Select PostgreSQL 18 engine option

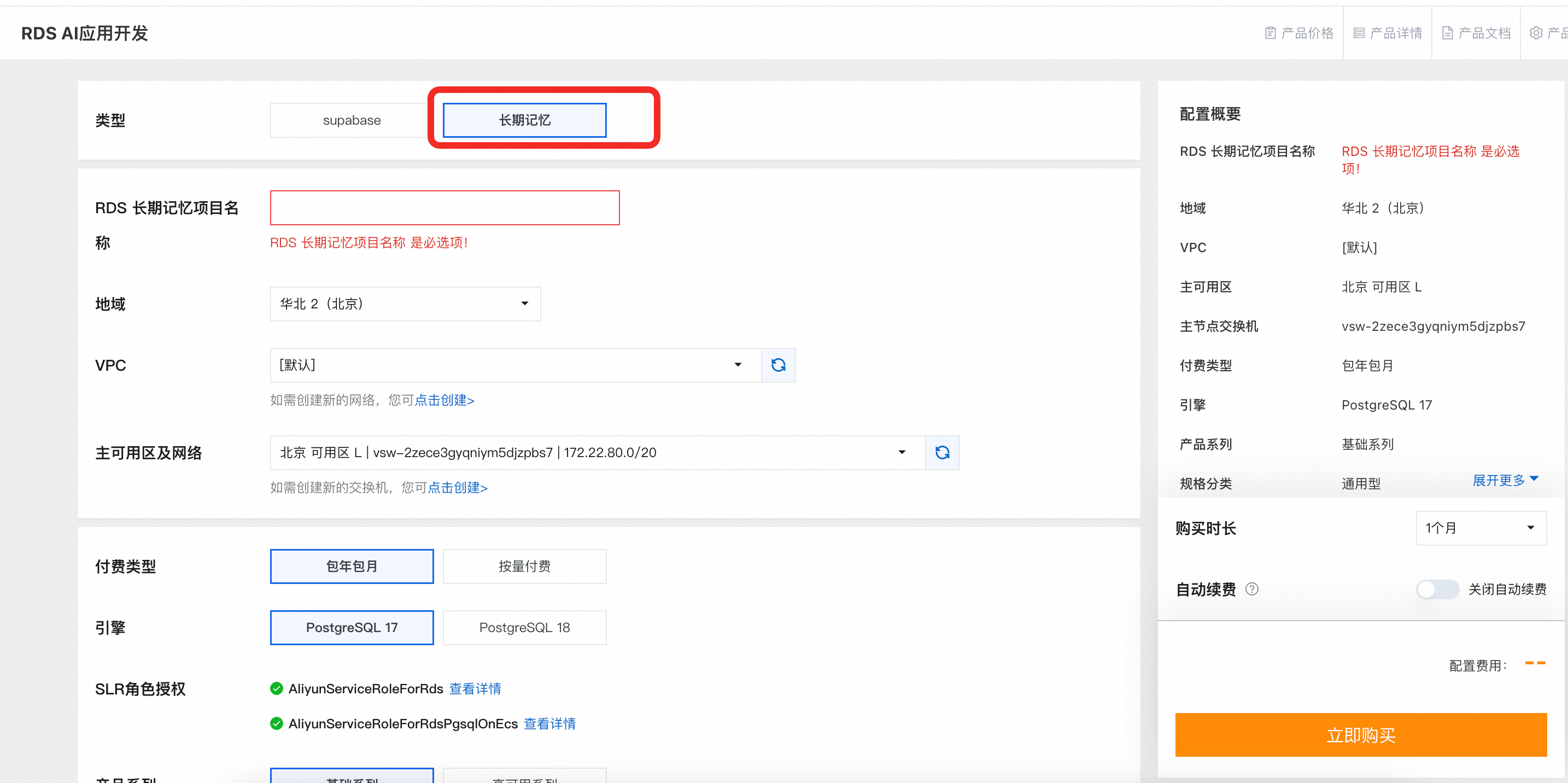point(524,627)
